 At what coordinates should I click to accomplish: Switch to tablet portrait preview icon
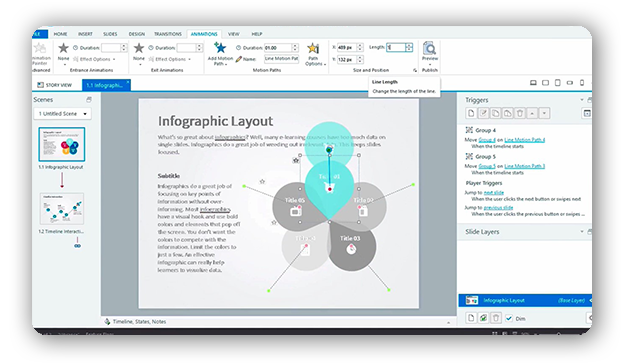pyautogui.click(x=558, y=83)
